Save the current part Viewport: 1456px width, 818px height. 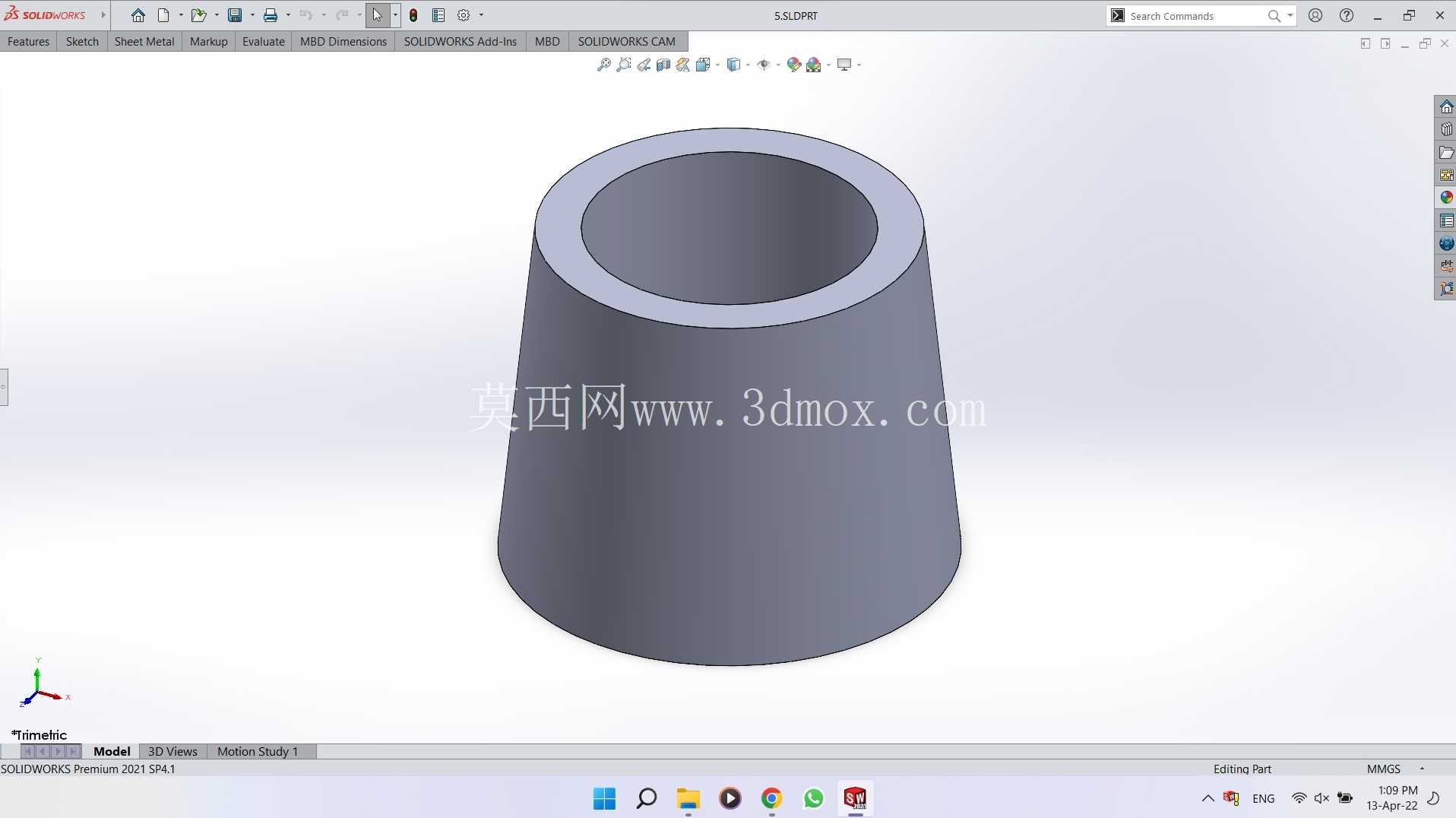235,15
